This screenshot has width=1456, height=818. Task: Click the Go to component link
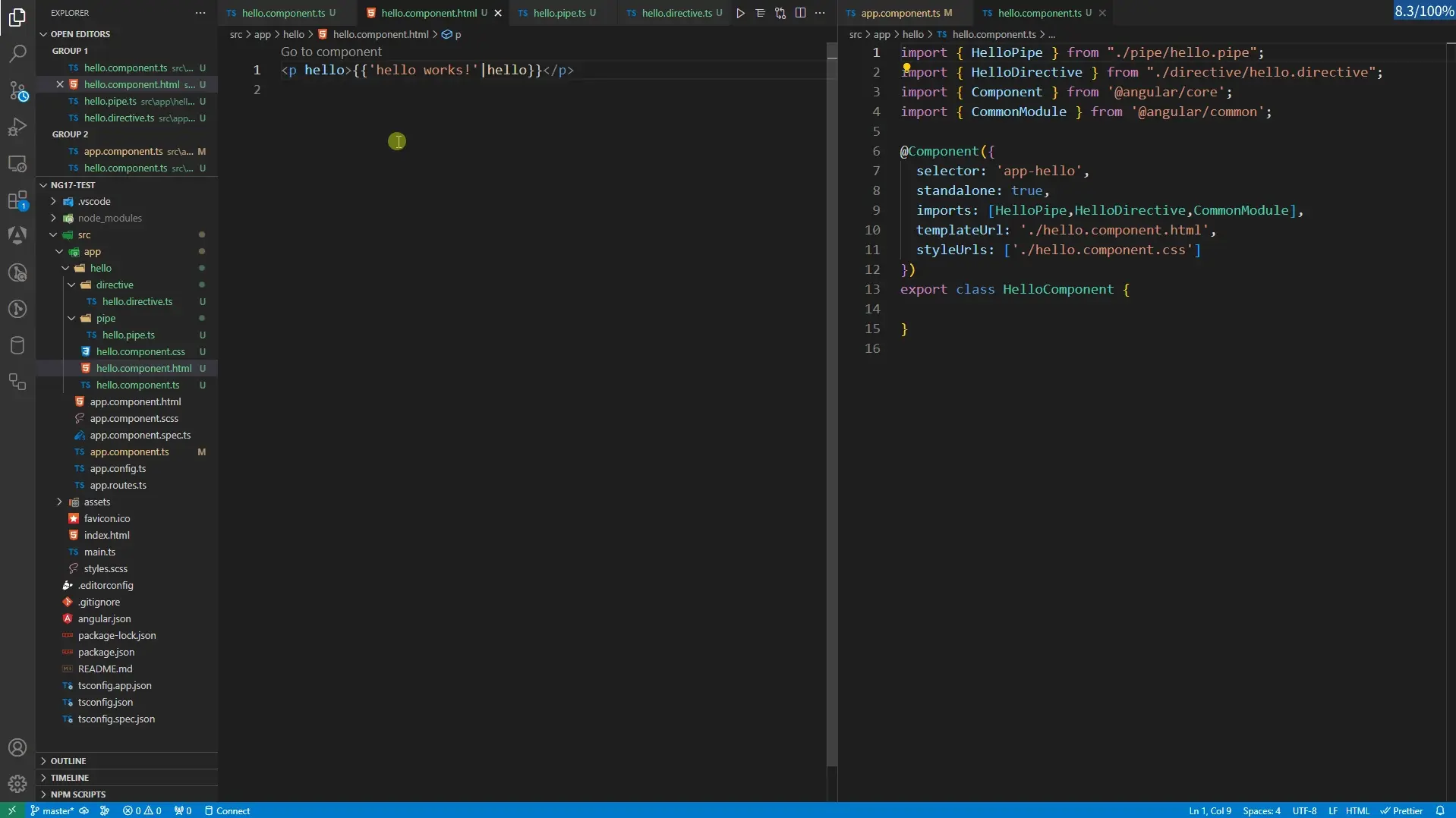point(331,52)
